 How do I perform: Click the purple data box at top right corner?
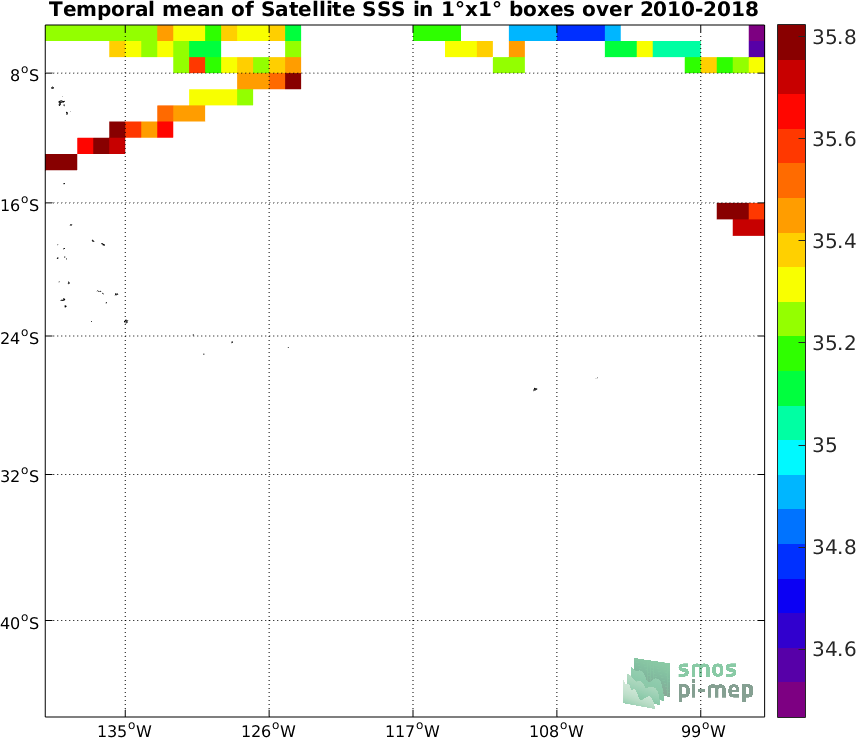[756, 33]
